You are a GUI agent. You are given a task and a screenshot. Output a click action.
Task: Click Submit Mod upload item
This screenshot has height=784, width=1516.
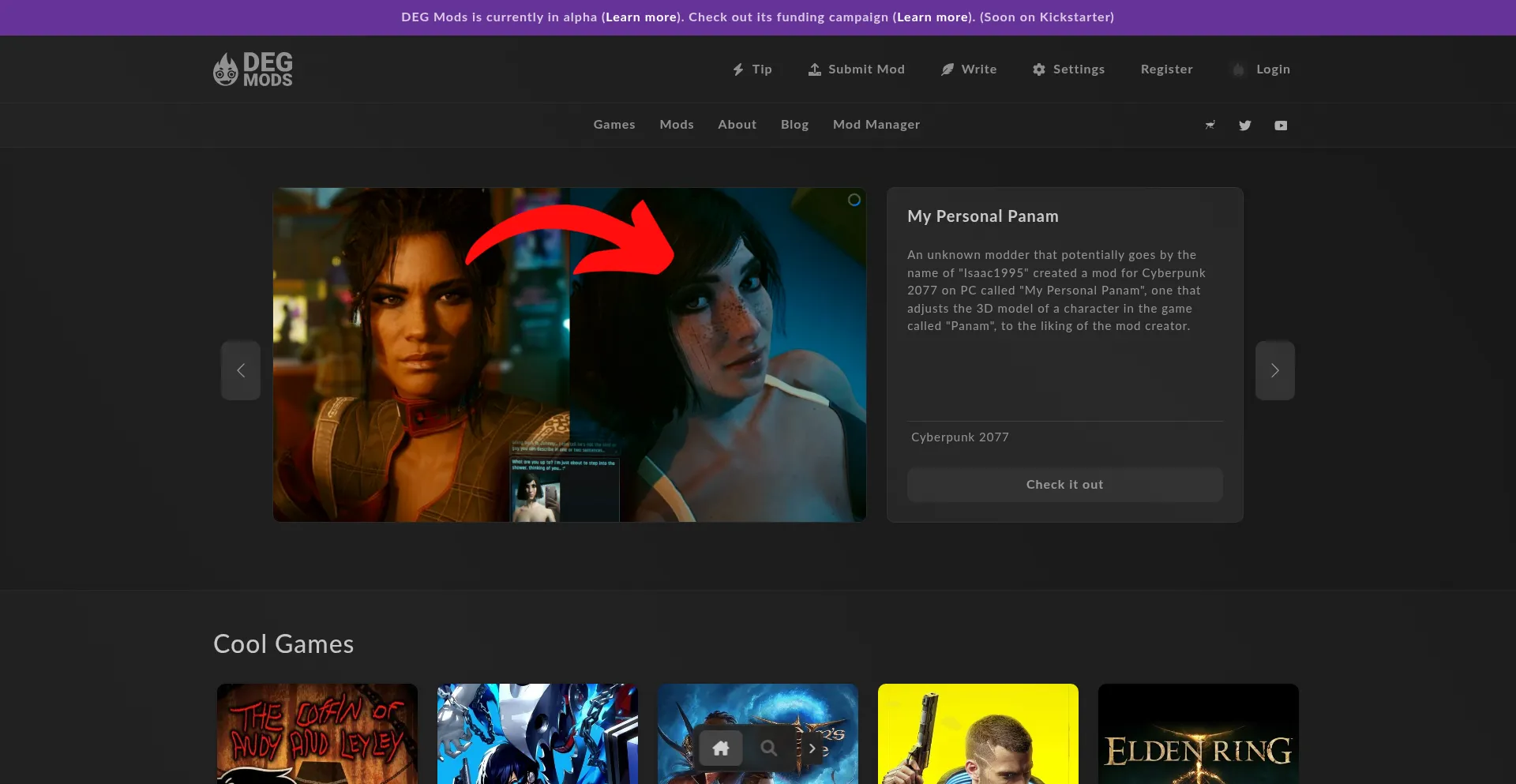[857, 69]
